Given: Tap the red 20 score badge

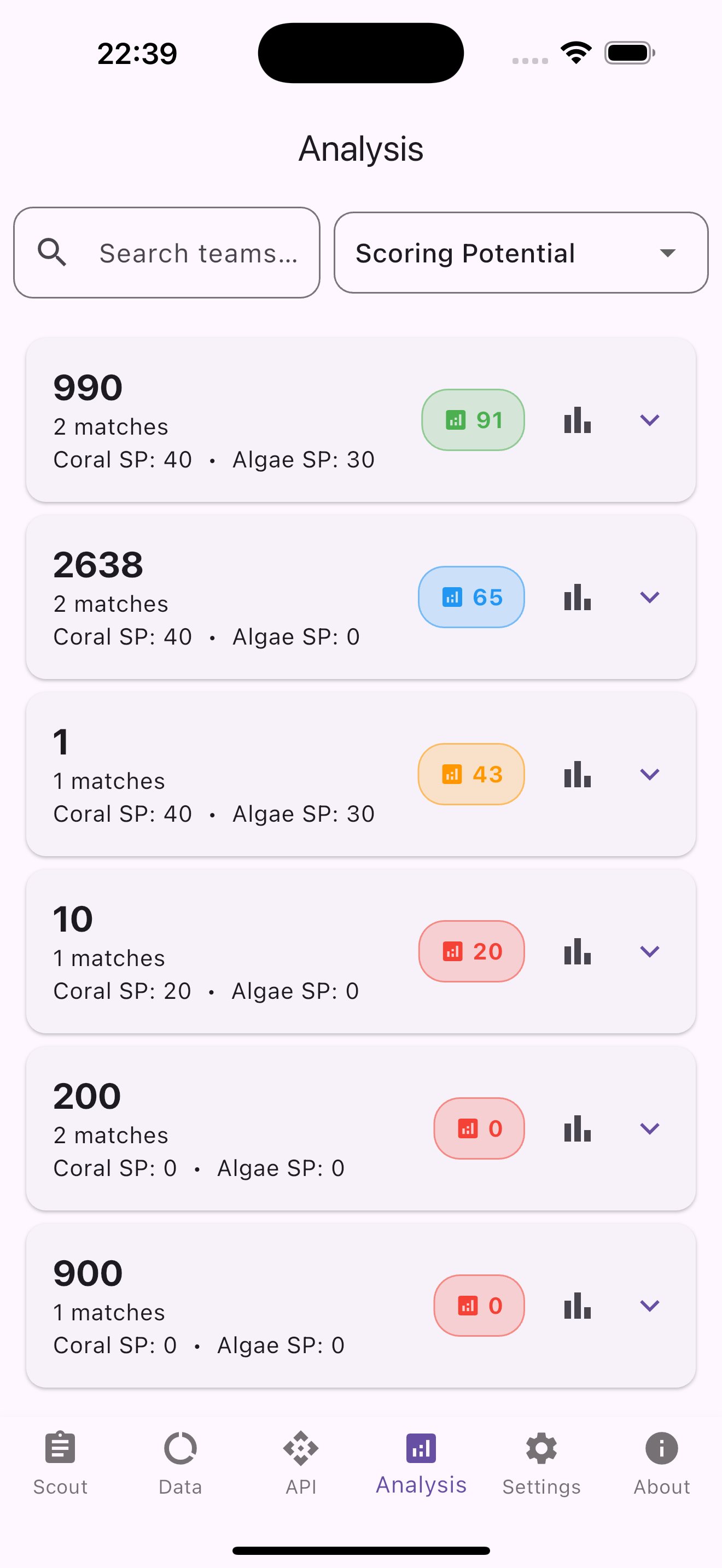Looking at the screenshot, I should click(472, 951).
